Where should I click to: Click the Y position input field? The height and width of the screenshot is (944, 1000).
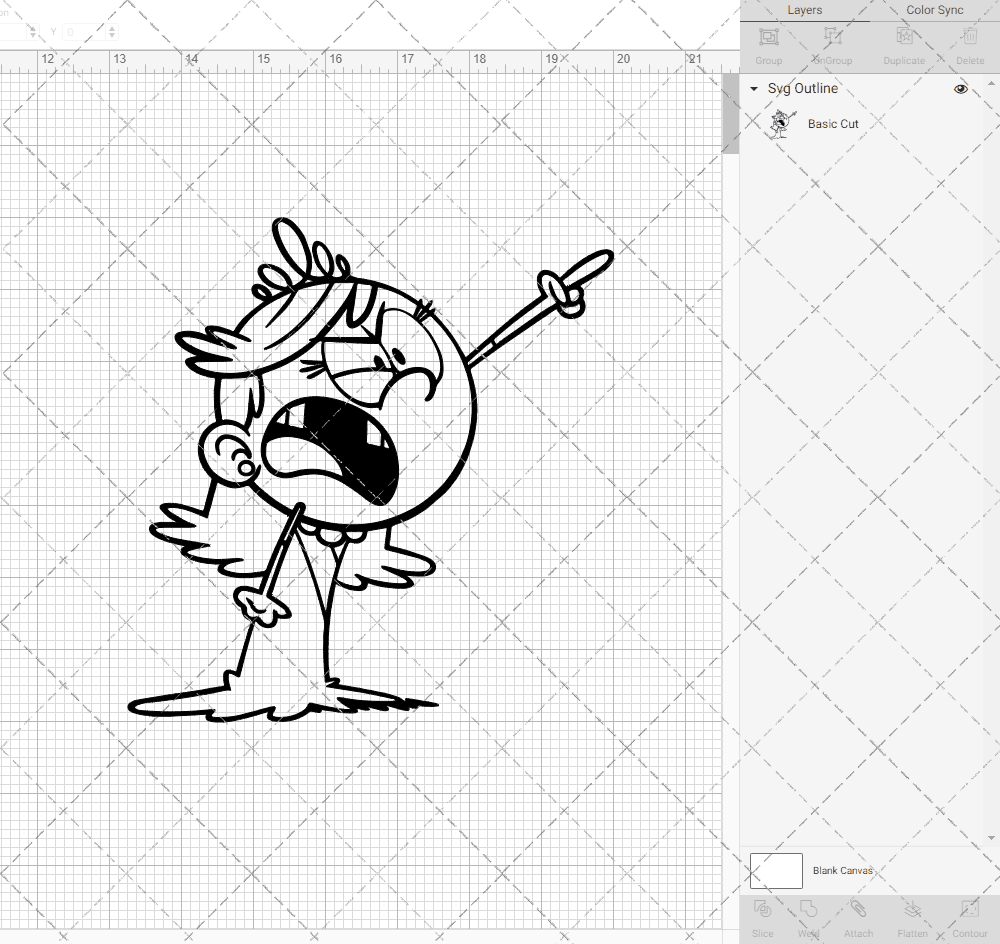click(x=80, y=32)
